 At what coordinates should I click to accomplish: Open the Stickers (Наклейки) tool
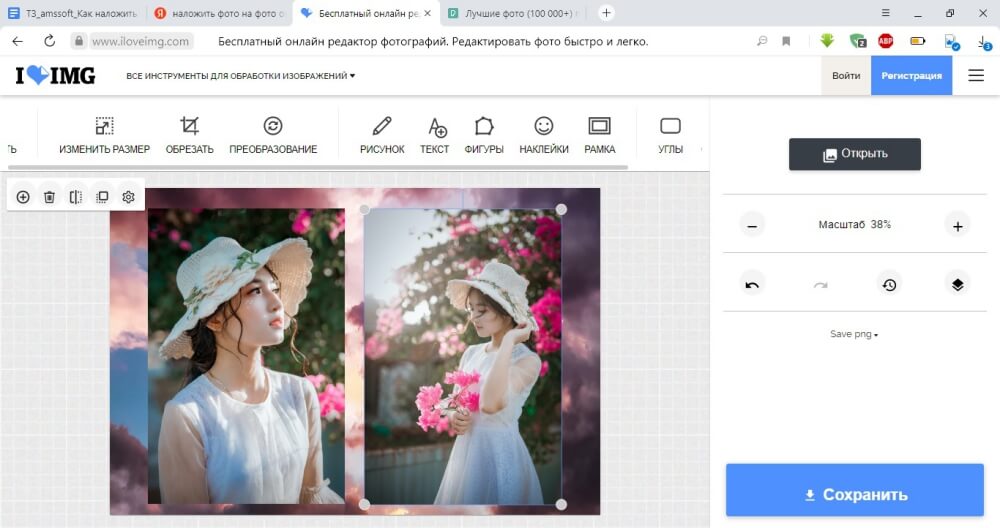tap(544, 135)
